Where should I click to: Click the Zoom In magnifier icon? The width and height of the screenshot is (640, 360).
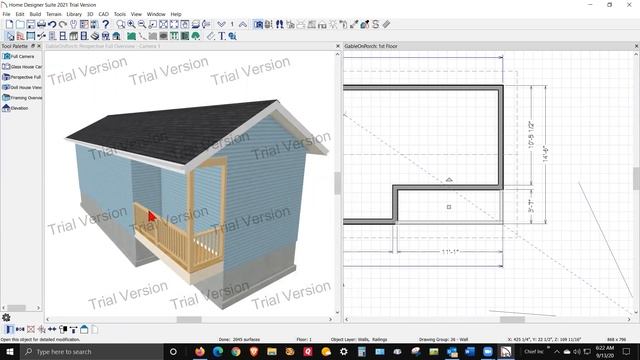(131, 24)
